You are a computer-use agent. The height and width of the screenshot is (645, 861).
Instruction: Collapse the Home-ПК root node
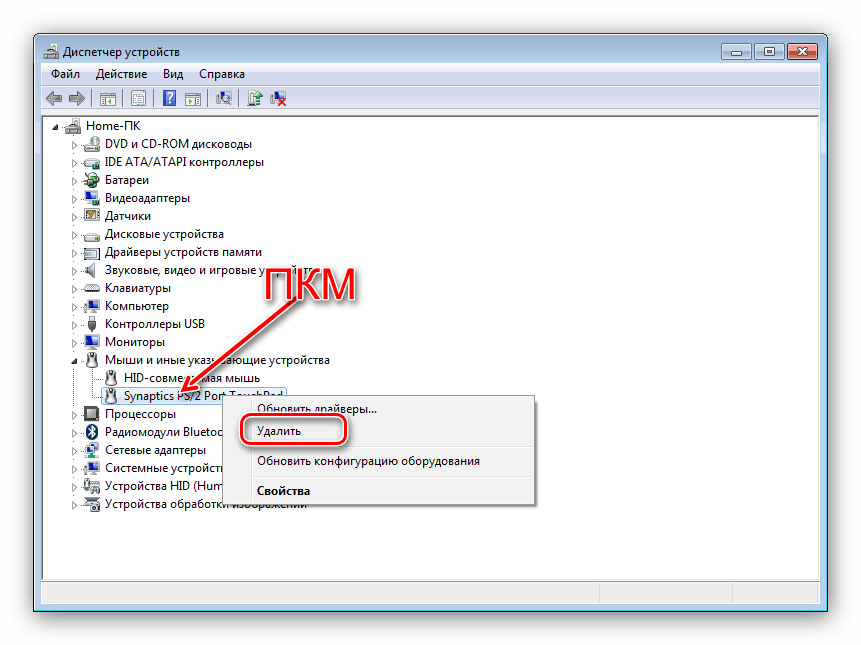(x=55, y=127)
